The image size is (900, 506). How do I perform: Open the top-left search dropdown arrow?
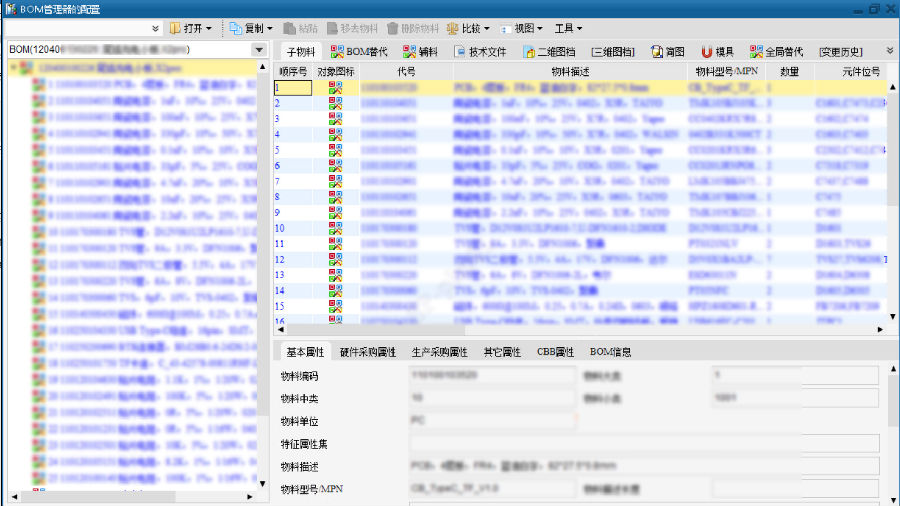click(155, 29)
